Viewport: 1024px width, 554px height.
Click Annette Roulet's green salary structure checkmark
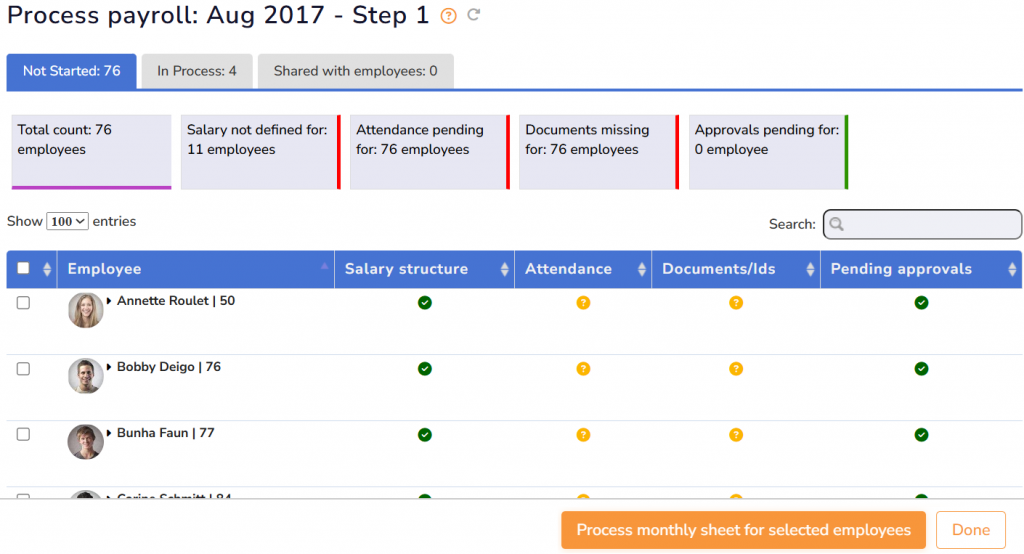(x=425, y=302)
